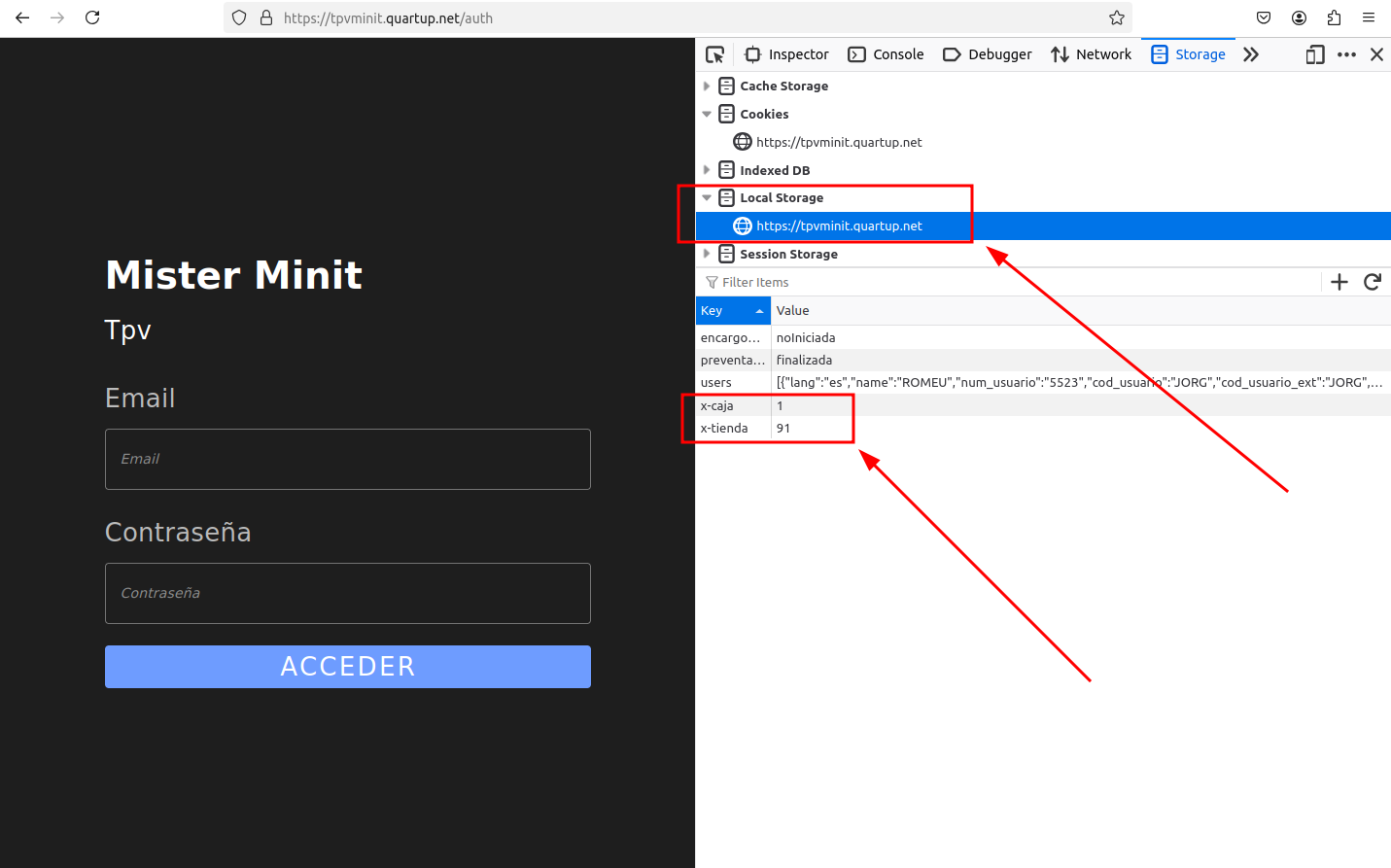This screenshot has width=1391, height=868.
Task: Add a new storage item with plus icon
Action: coord(1339,282)
